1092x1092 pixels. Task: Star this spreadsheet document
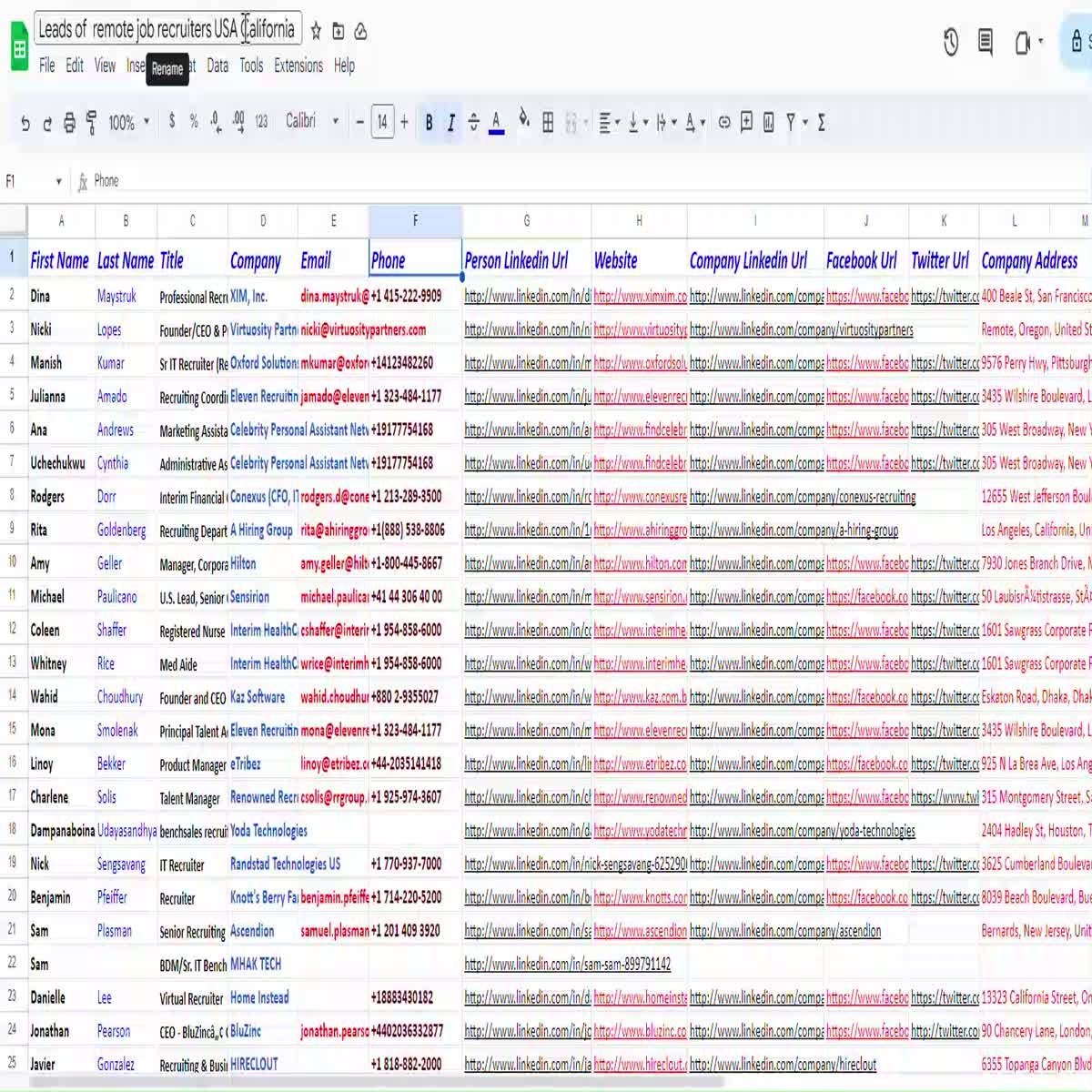[x=316, y=32]
